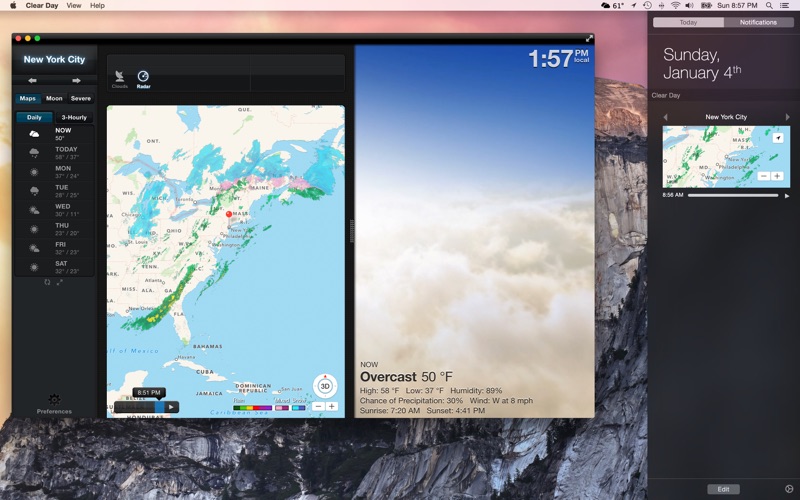This screenshot has height=500, width=800.
Task: Show previous city in Clear Day widget
Action: (x=665, y=117)
